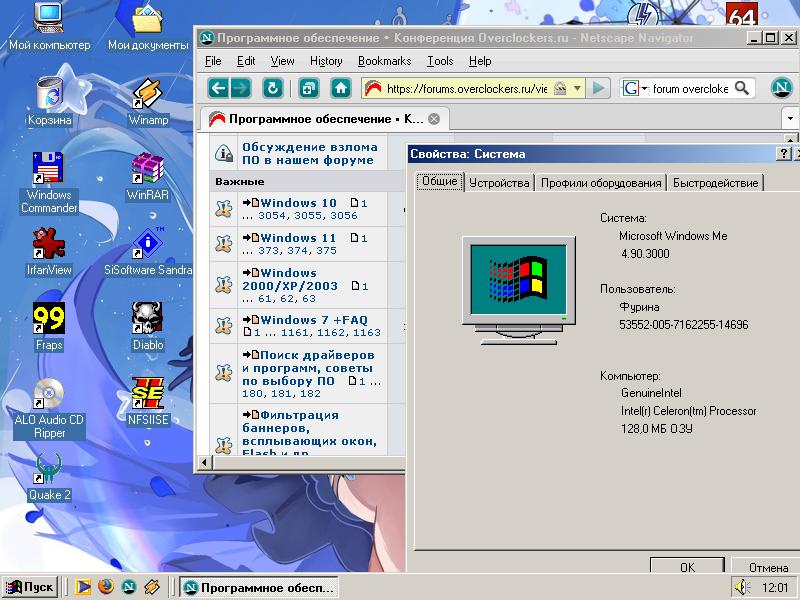Screen dimensions: 800x600
Task: Expand the address bar history dropdown
Action: [577, 88]
